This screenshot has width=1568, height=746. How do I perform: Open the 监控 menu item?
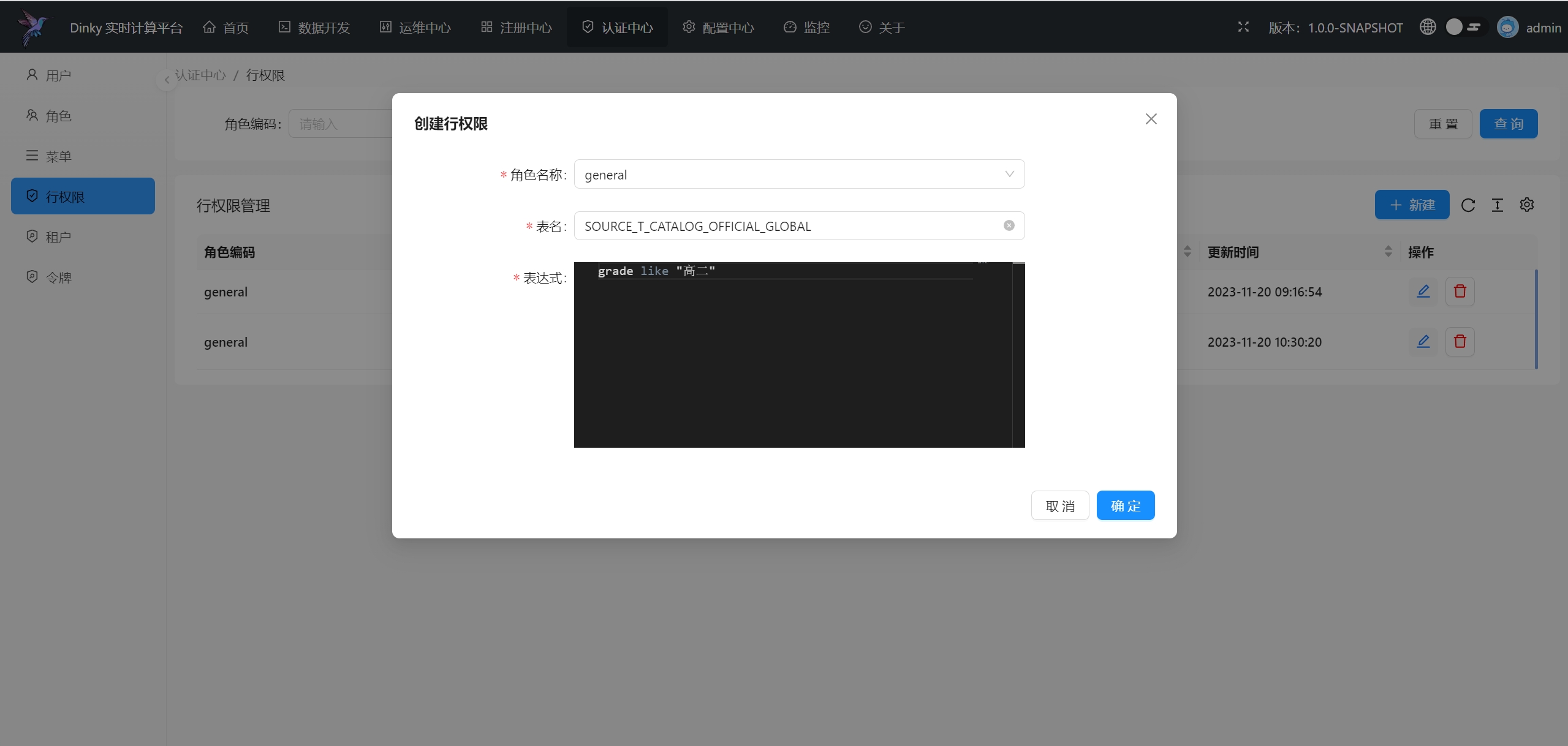pyautogui.click(x=806, y=28)
